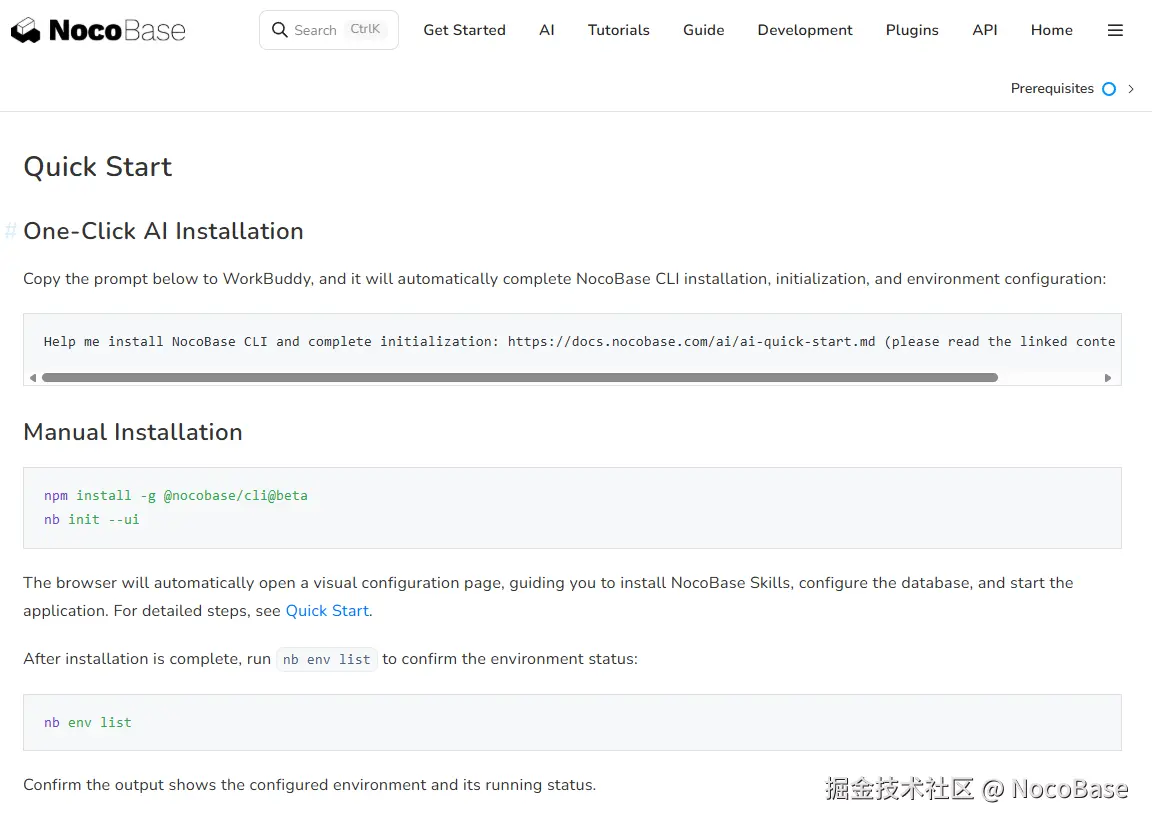Click the inline 'nb env list' code
The image size is (1152, 826).
click(x=326, y=659)
